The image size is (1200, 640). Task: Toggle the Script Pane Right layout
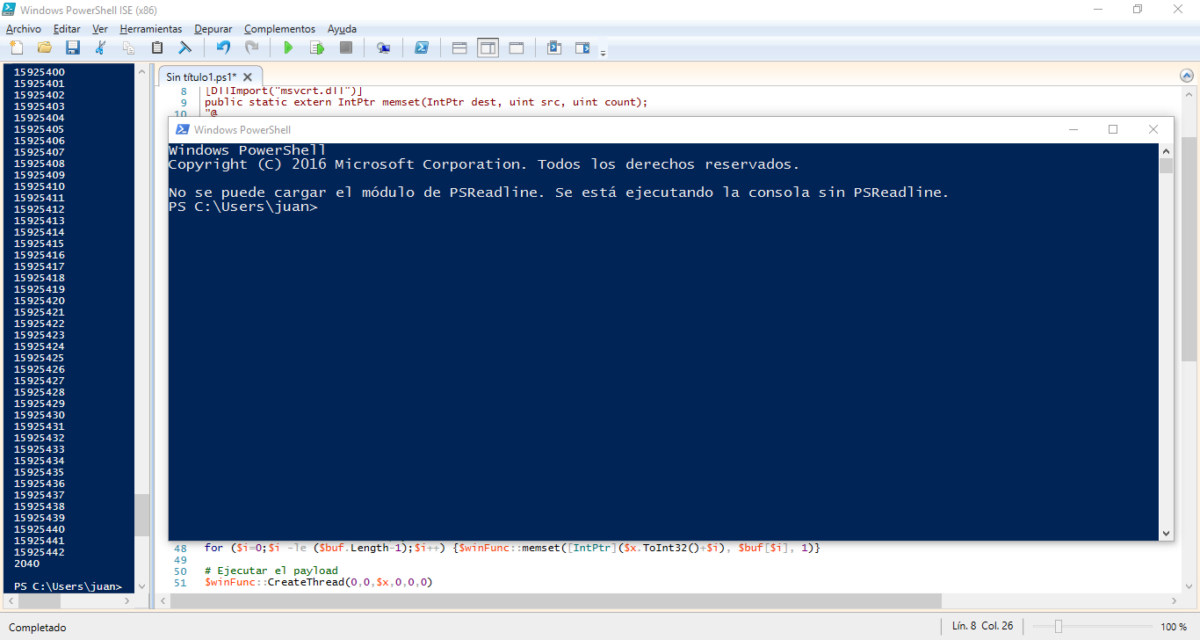(488, 47)
